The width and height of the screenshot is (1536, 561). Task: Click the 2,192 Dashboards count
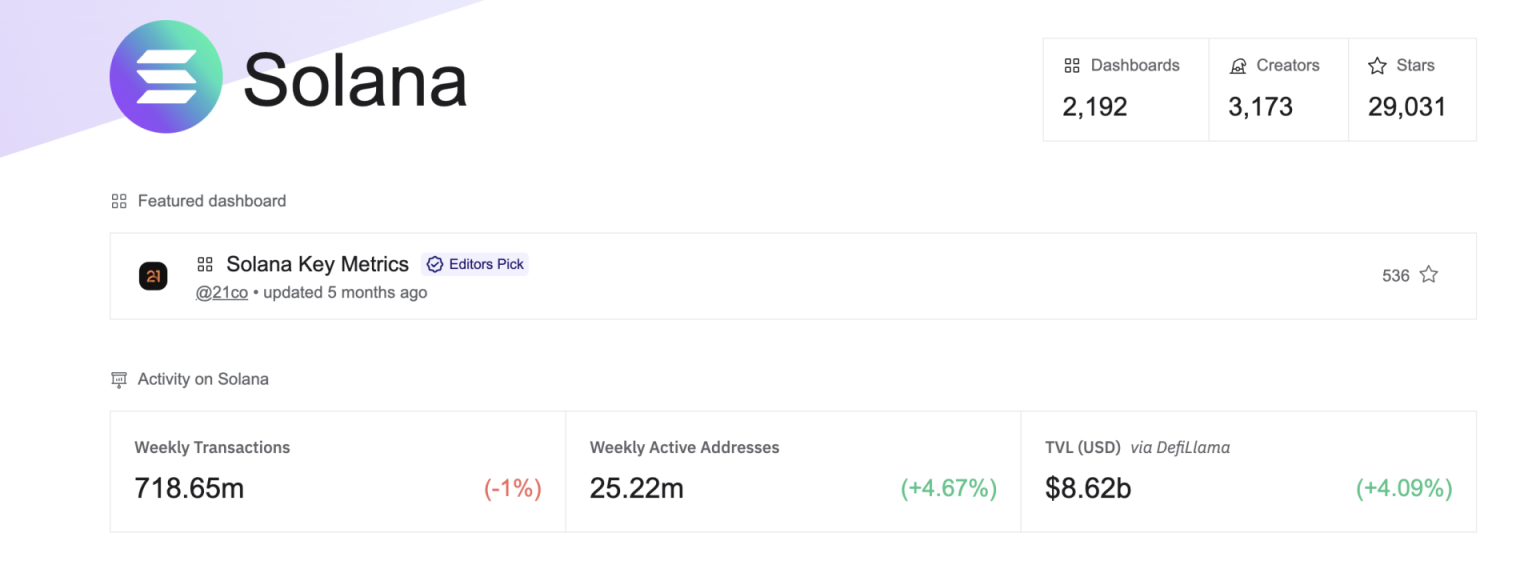[1095, 107]
